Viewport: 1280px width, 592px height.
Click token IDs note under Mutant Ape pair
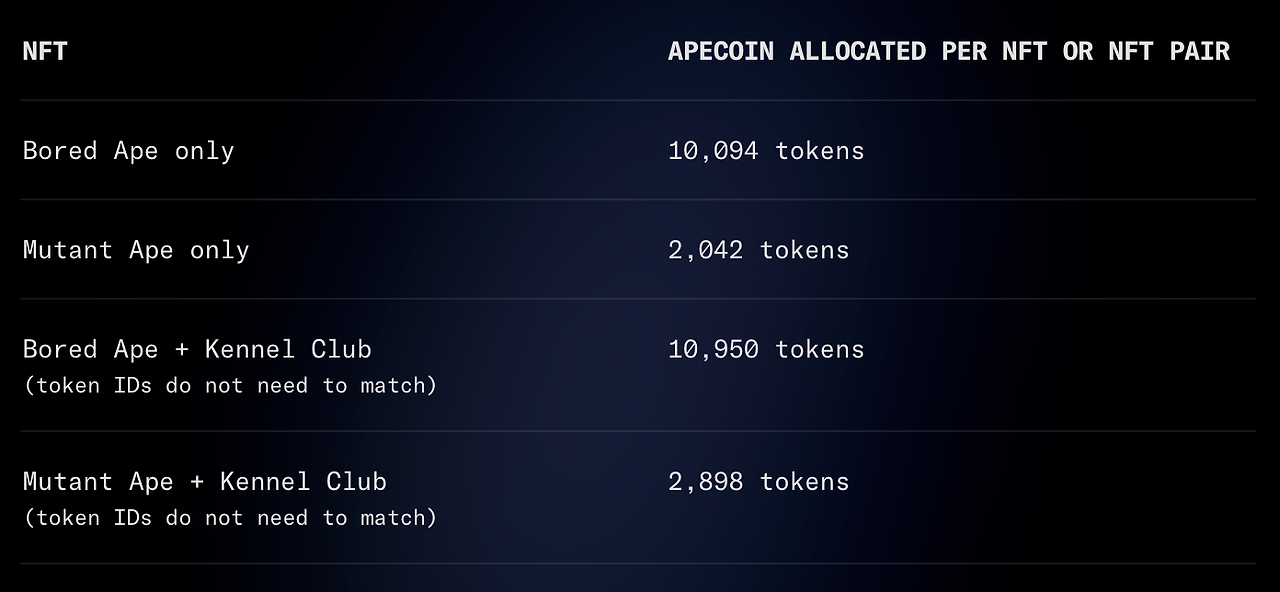[x=230, y=517]
